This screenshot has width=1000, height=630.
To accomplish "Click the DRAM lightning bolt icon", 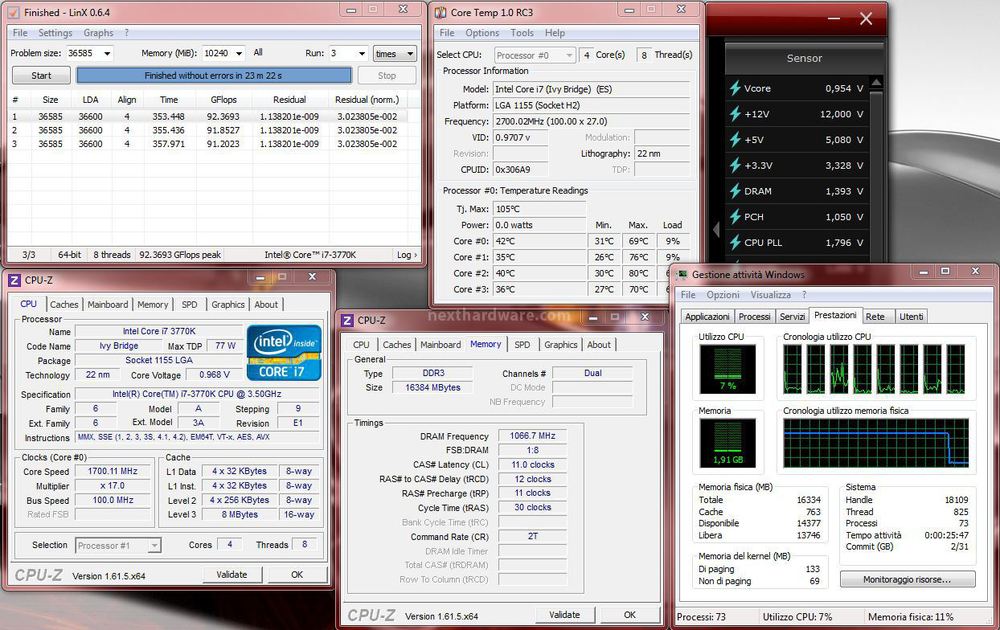I will [735, 191].
